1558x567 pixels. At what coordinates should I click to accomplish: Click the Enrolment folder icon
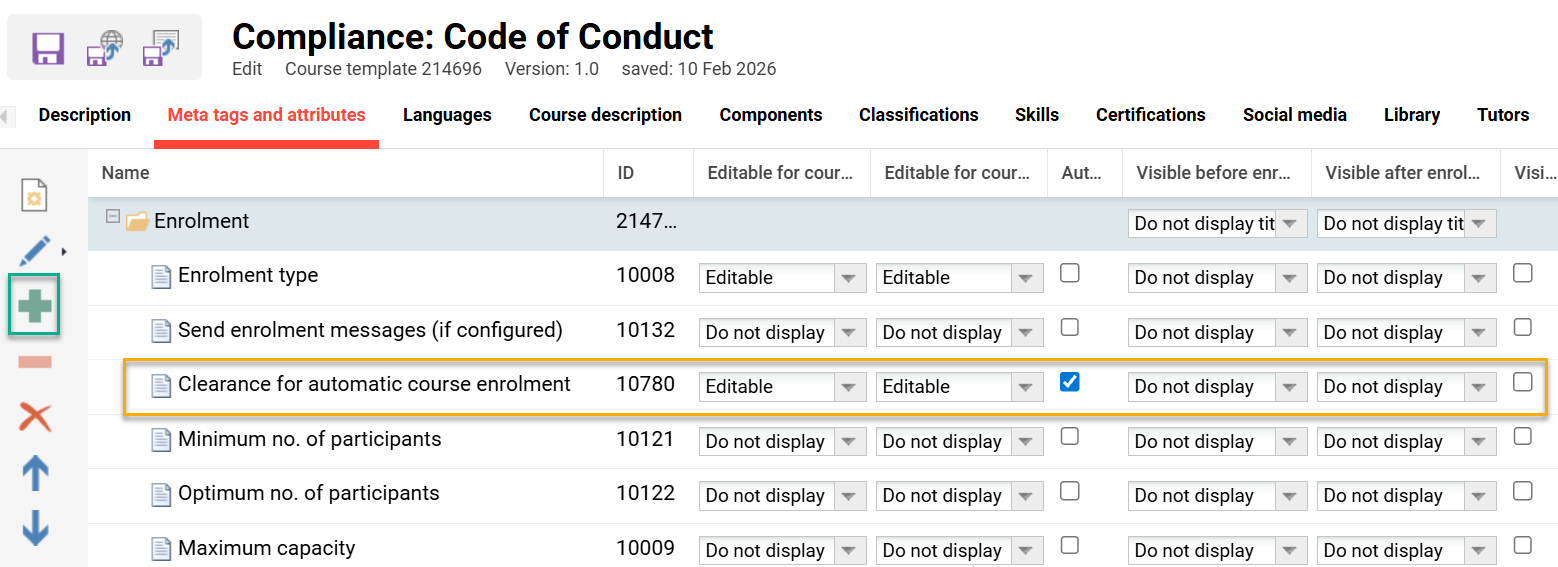click(x=137, y=222)
